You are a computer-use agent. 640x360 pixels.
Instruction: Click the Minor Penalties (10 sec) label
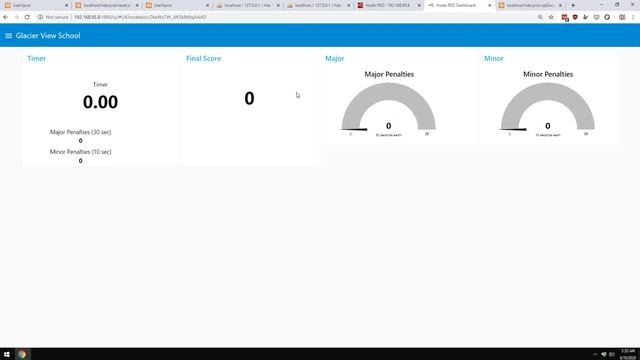coord(80,152)
